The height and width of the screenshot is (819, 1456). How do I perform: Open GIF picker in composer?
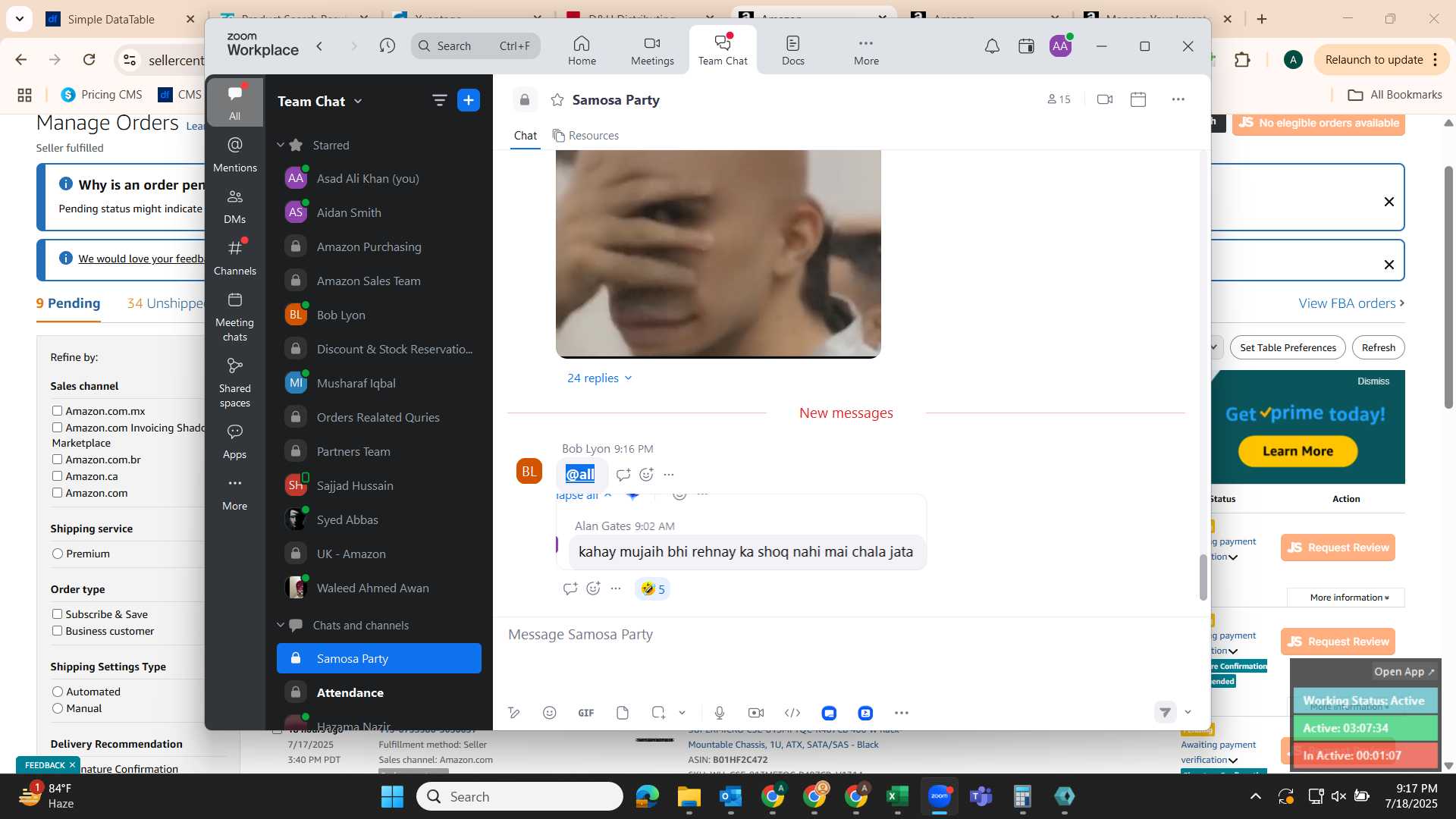pyautogui.click(x=586, y=713)
